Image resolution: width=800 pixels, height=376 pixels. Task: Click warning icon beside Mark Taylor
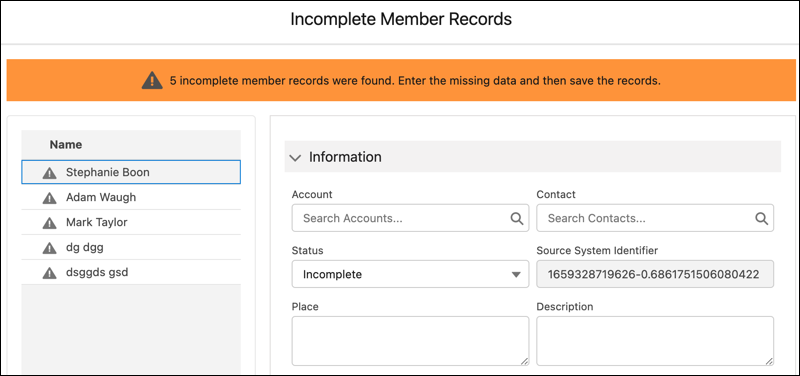(x=49, y=223)
